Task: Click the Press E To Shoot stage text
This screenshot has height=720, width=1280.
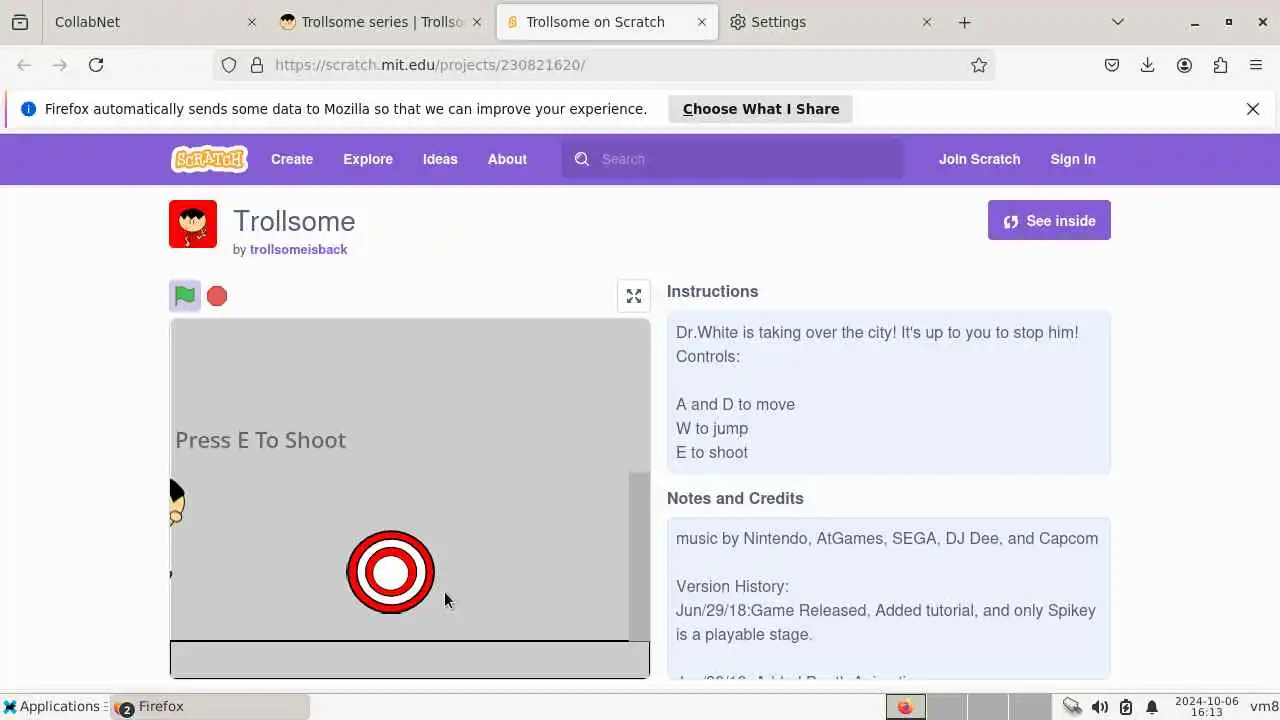Action: click(x=261, y=440)
